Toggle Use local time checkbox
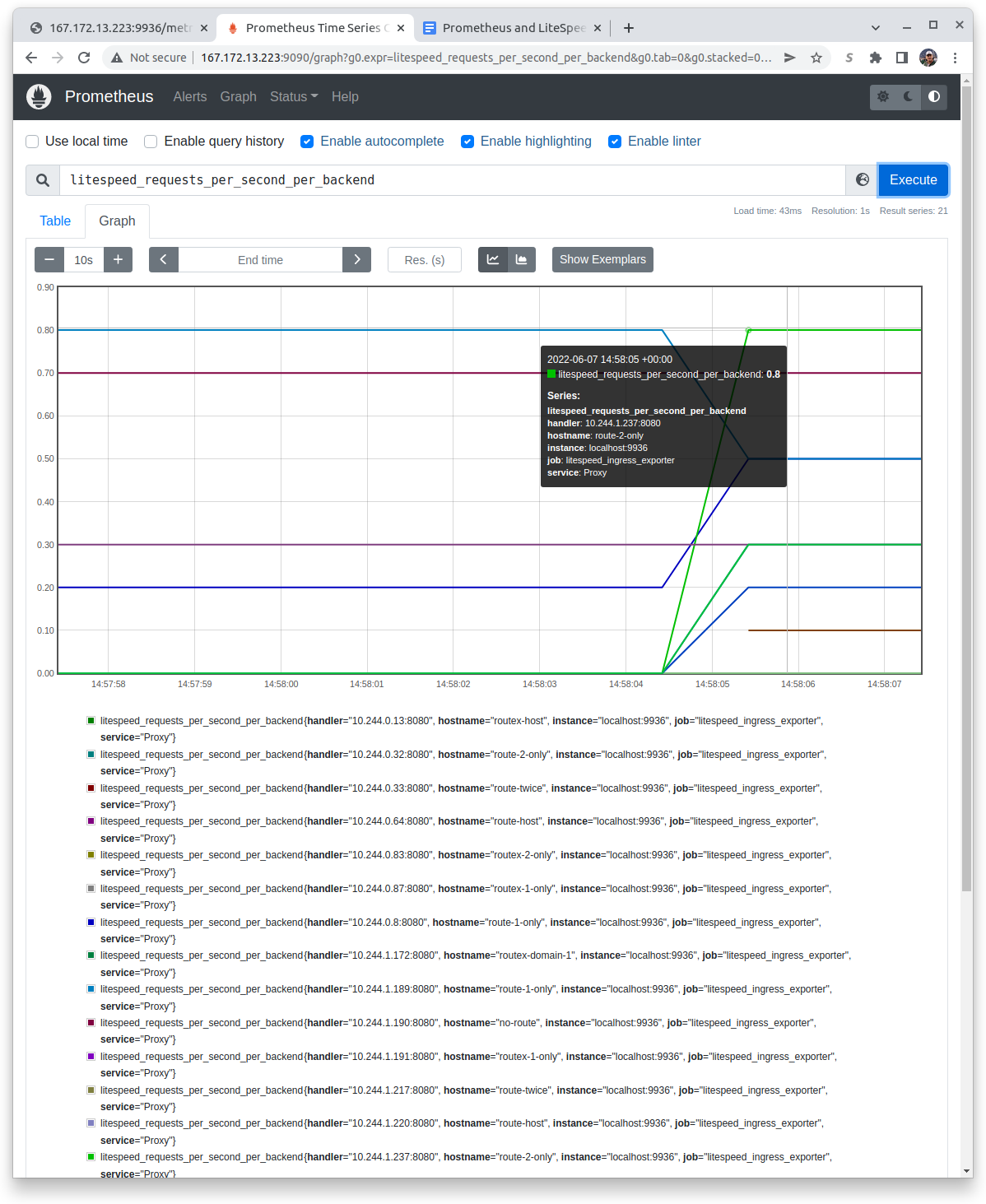Screen dimensions: 986x1204 [x=32, y=142]
